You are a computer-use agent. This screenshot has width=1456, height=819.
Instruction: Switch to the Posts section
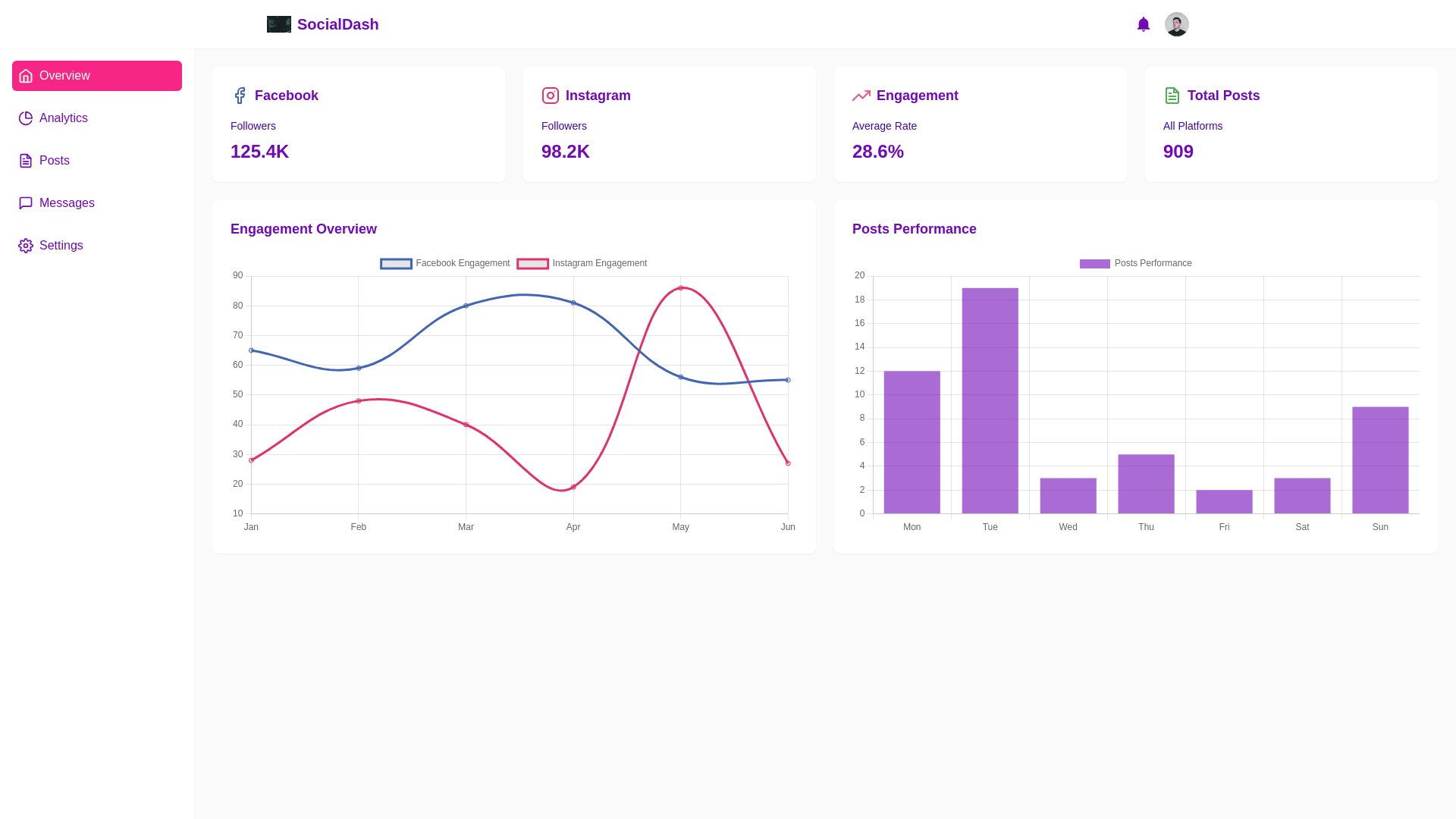tap(54, 161)
